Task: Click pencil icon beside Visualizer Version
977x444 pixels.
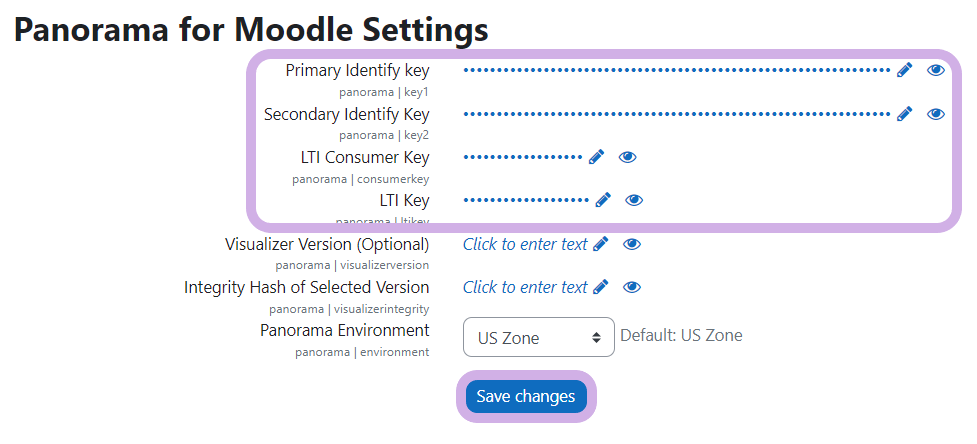Action: tap(600, 244)
